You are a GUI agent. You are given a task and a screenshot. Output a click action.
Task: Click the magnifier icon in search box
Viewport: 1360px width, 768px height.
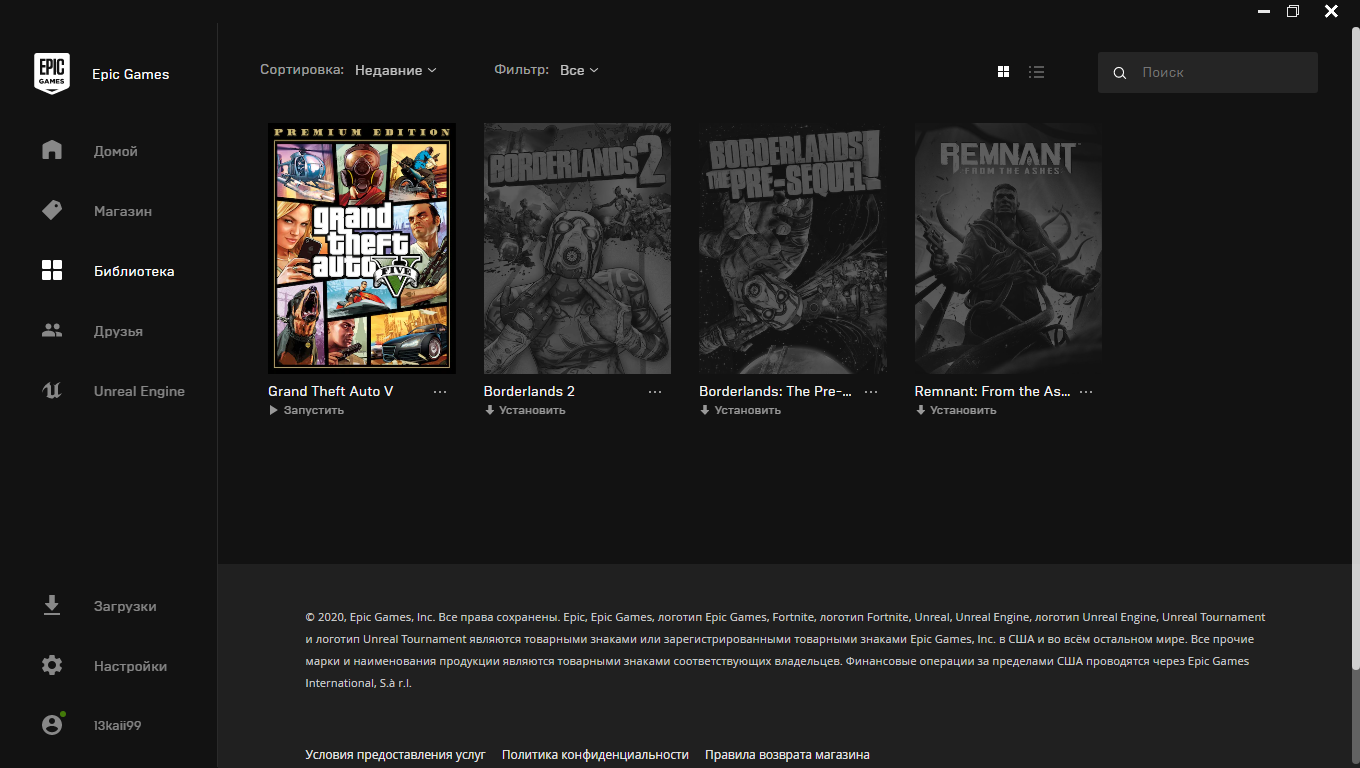(1120, 73)
